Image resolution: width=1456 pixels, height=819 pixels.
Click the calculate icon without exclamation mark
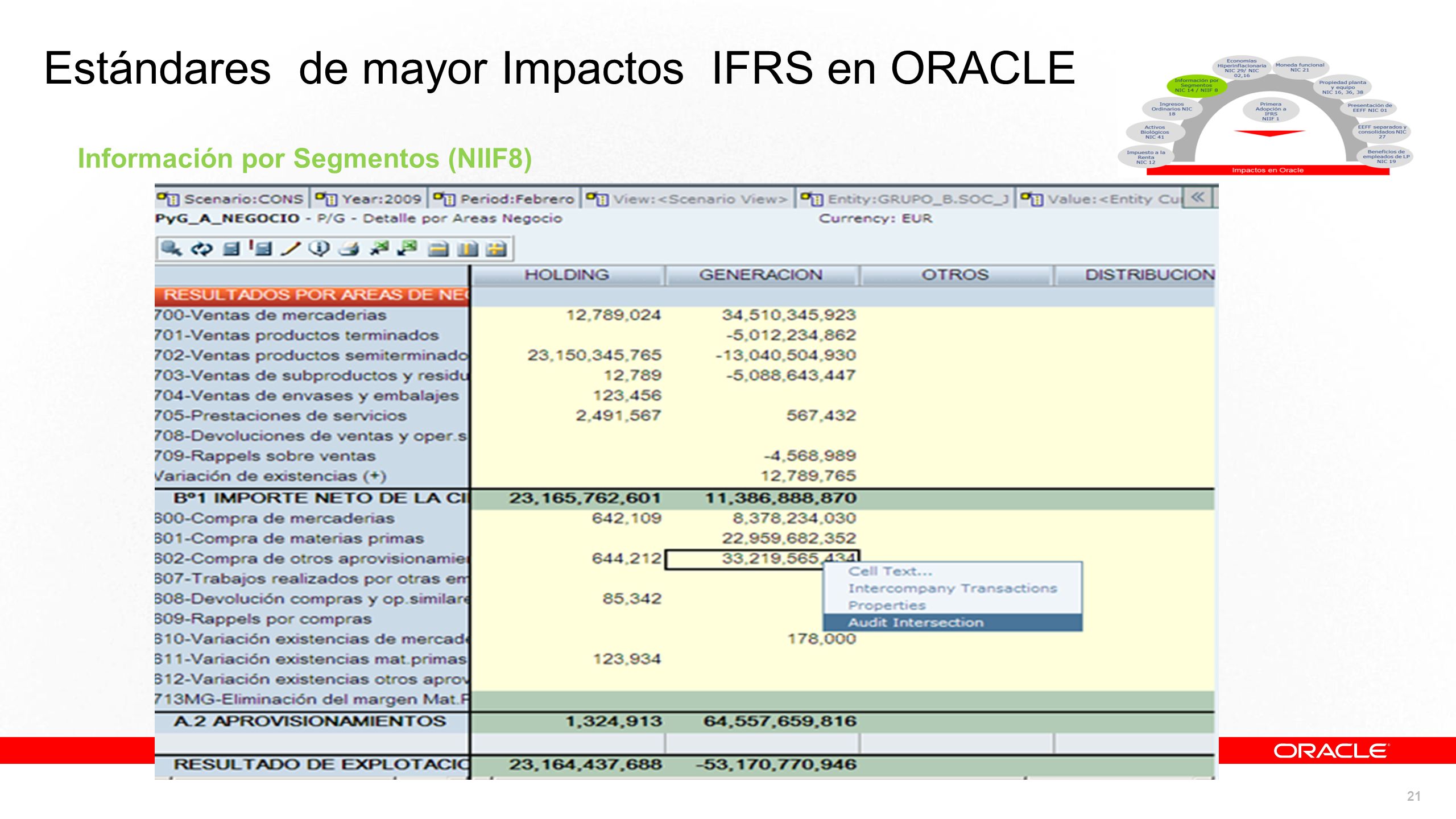click(231, 249)
